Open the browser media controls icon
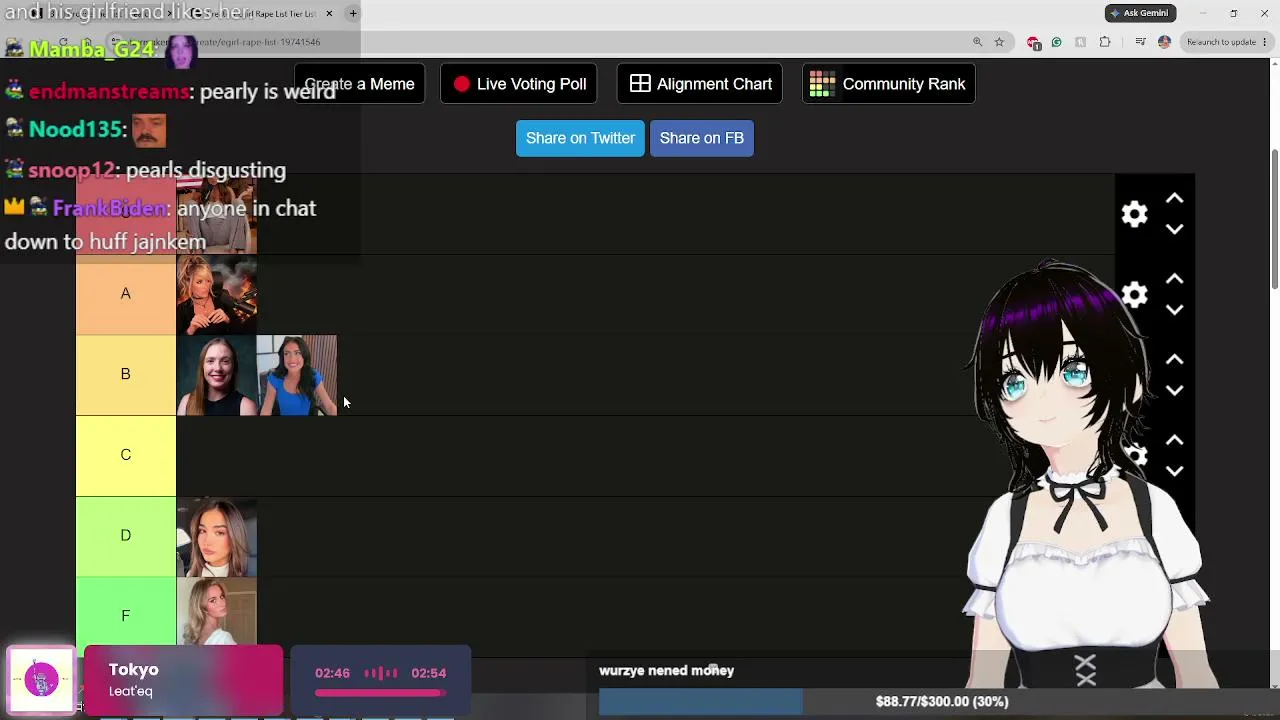Screen dimensions: 1280x720 click(1141, 42)
